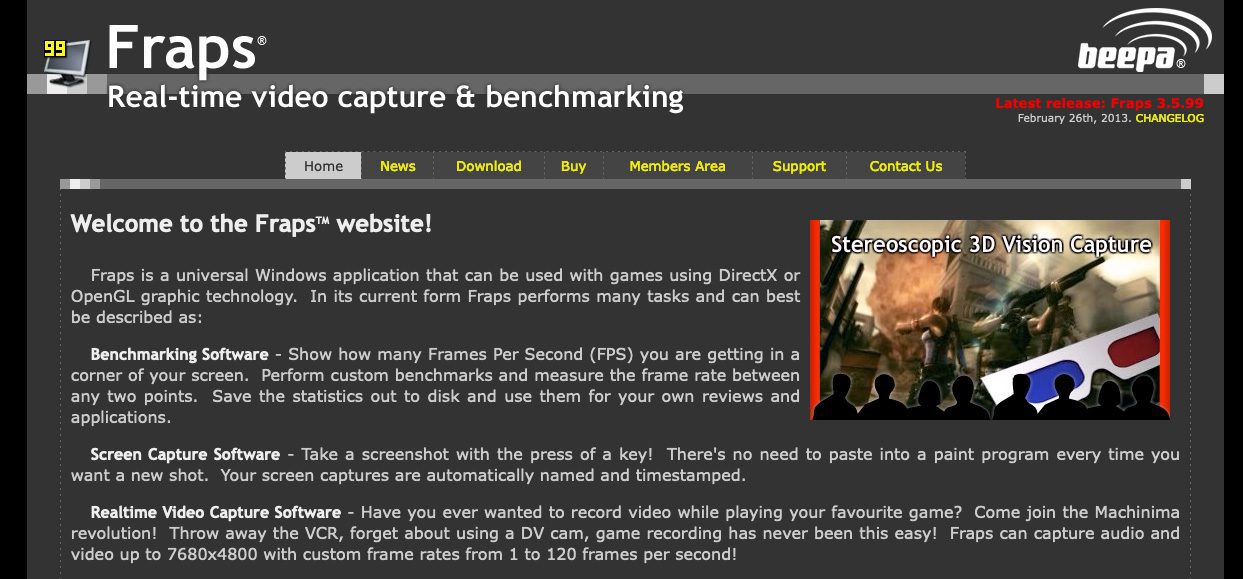Click the Screen Capture Software bold heading
The width and height of the screenshot is (1243, 579).
point(185,454)
